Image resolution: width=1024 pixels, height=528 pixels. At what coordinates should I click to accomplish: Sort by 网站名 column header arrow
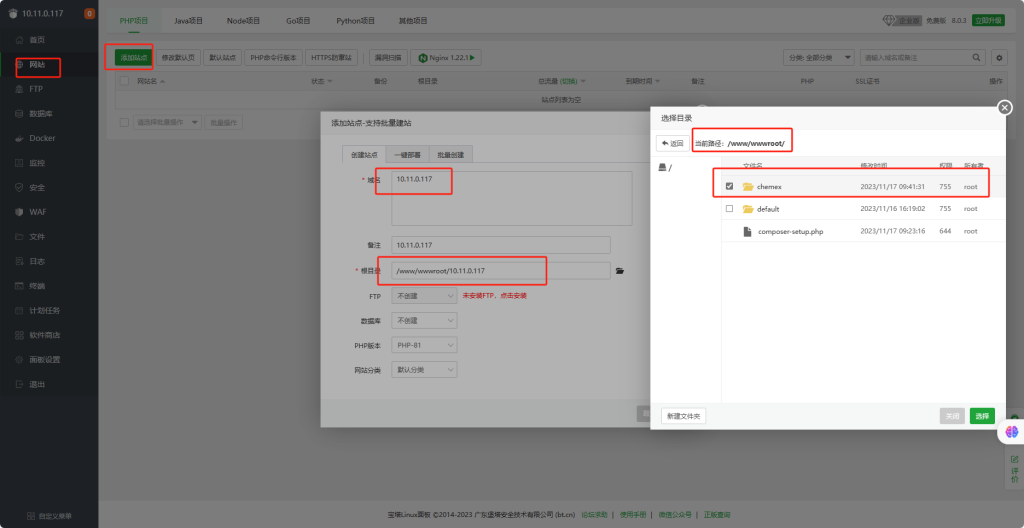(162, 82)
